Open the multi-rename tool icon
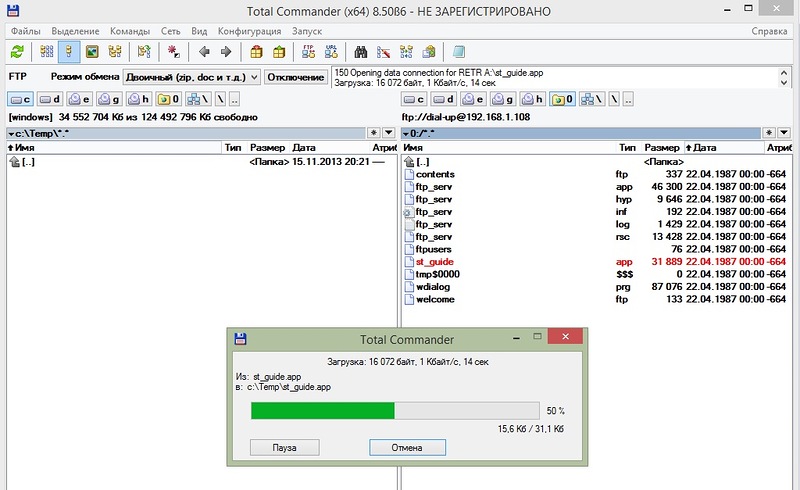 click(383, 52)
